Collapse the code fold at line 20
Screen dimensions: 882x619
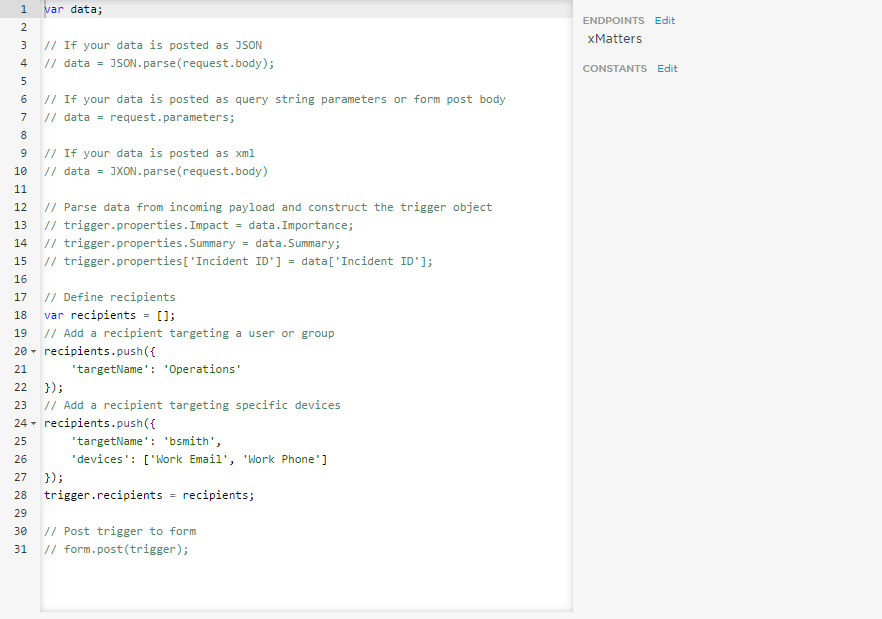33,351
